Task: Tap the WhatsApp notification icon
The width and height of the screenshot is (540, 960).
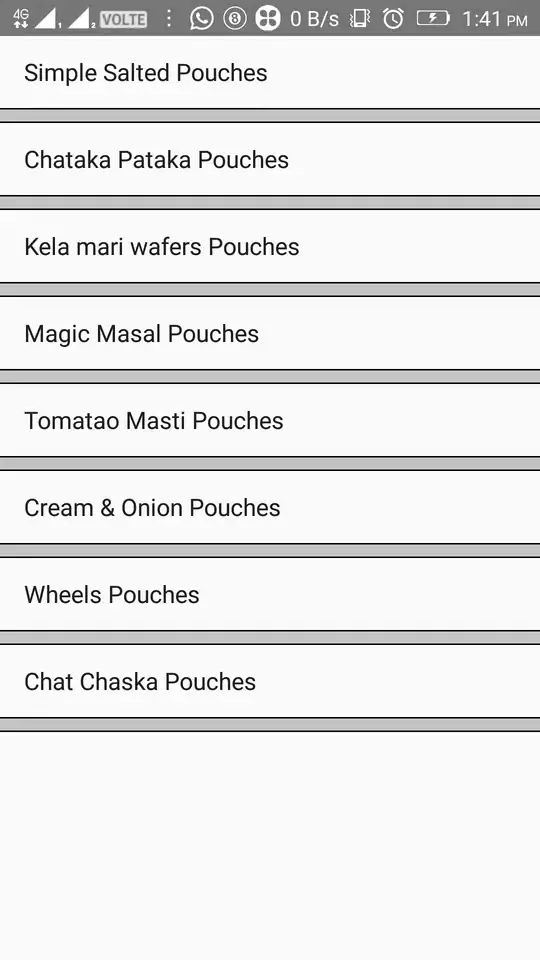Action: click(201, 18)
